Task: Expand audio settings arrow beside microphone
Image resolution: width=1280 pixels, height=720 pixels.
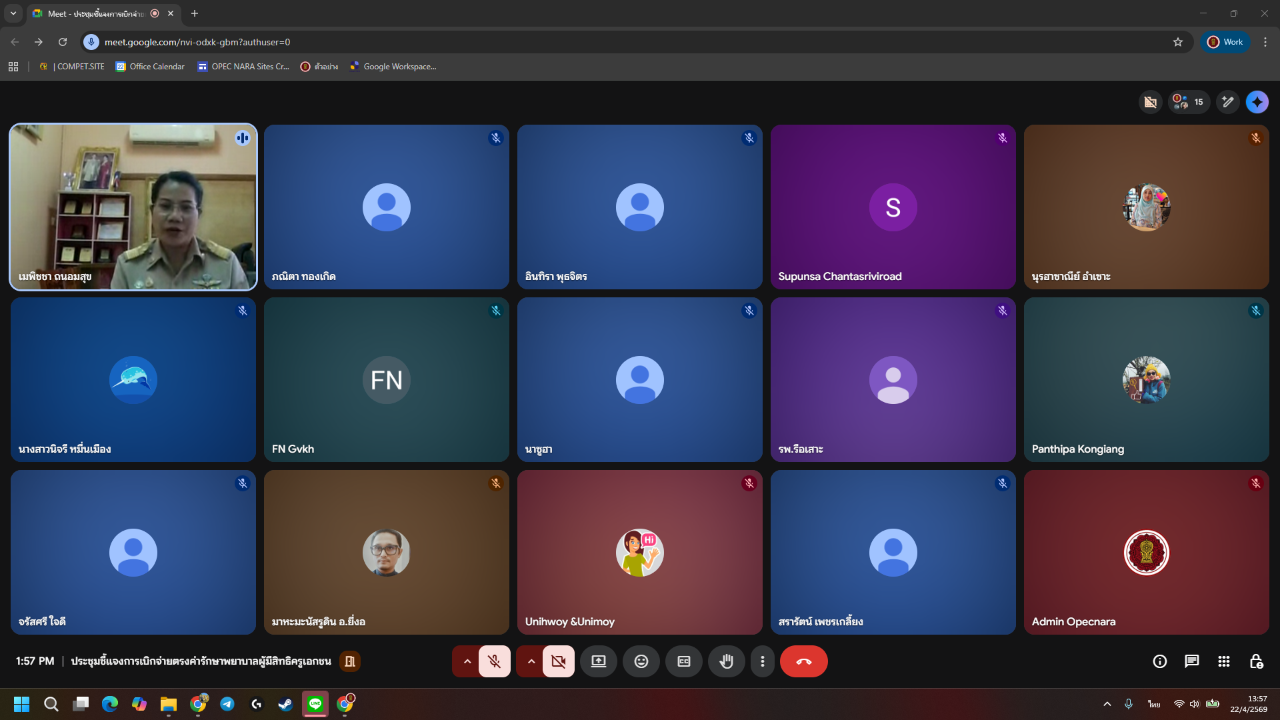Action: (466, 661)
